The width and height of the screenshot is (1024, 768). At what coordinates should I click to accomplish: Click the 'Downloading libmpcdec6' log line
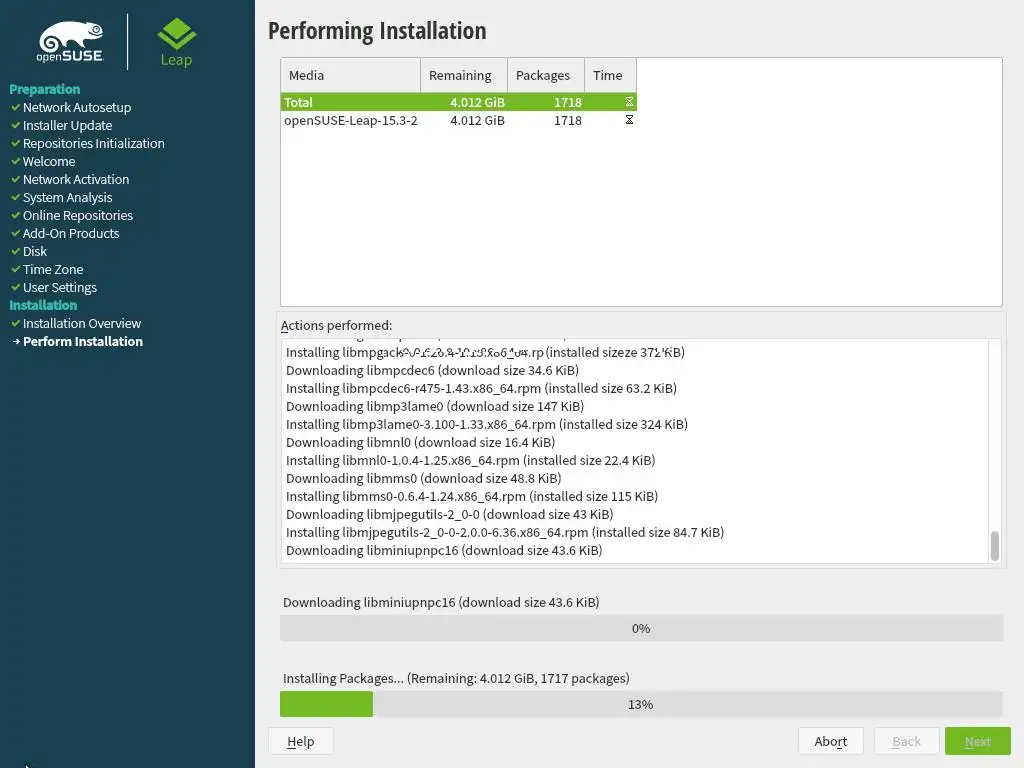pyautogui.click(x=432, y=370)
